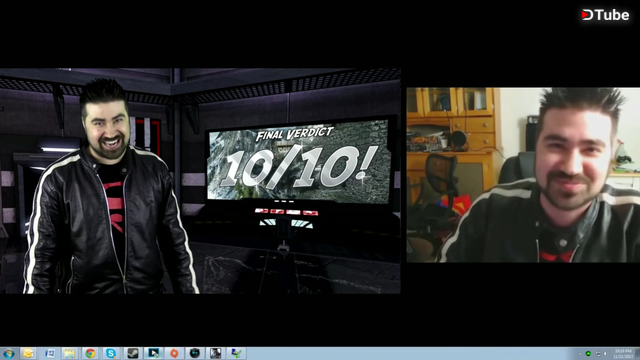Show hidden system tray icons
The width and height of the screenshot is (640, 360).
580,354
